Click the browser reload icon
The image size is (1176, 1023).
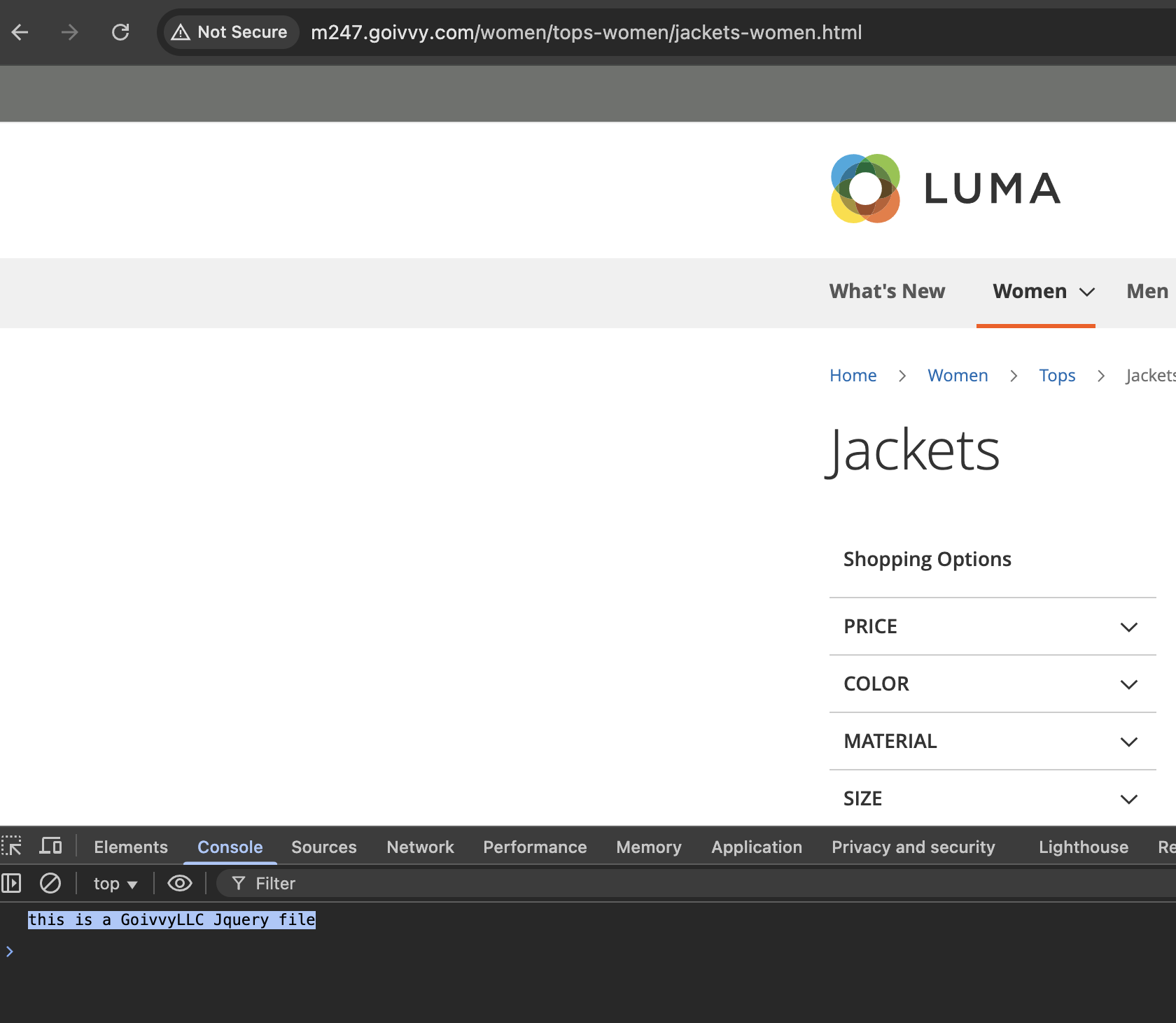click(x=120, y=32)
